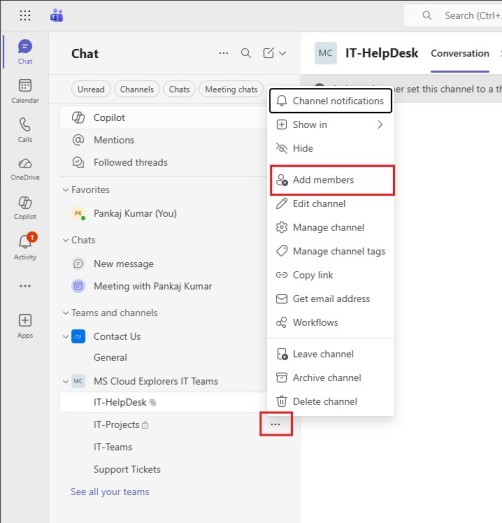Viewport: 502px width, 523px height.
Task: Click the new chat compose icon
Action: 268,53
